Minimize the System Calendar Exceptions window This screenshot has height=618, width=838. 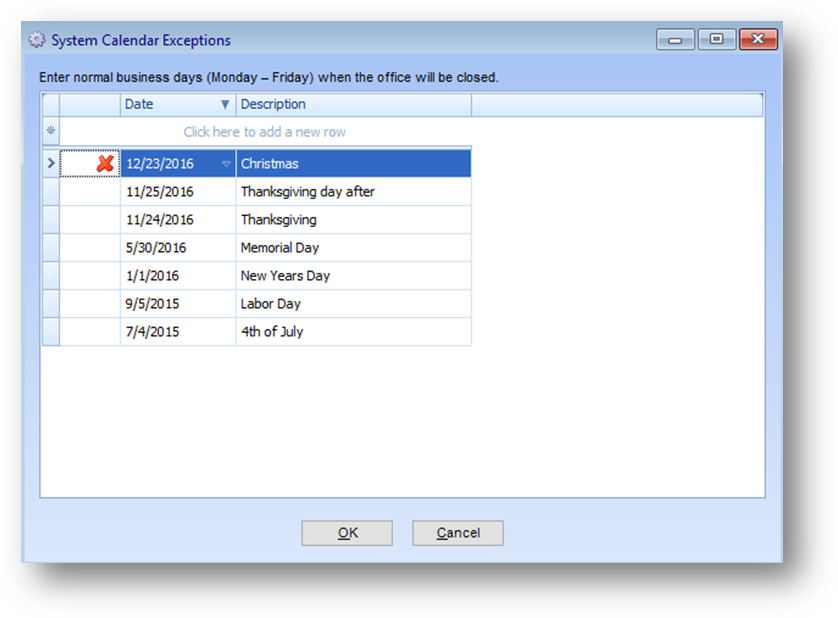(x=676, y=40)
